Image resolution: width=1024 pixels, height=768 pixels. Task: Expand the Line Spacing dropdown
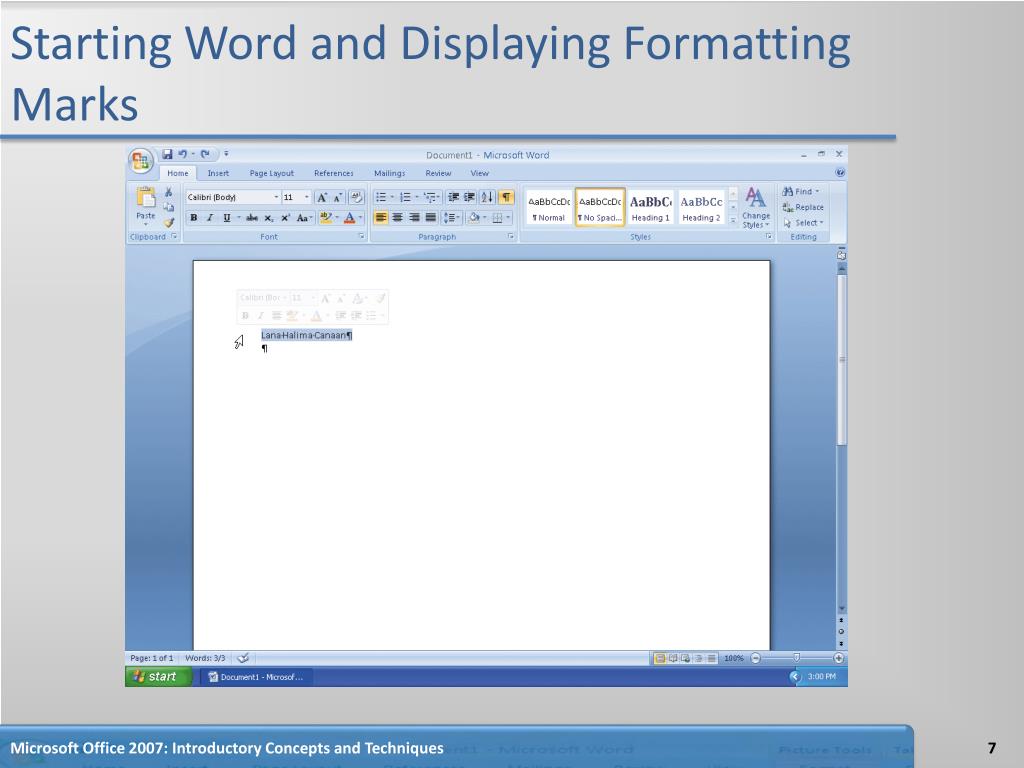tap(451, 218)
